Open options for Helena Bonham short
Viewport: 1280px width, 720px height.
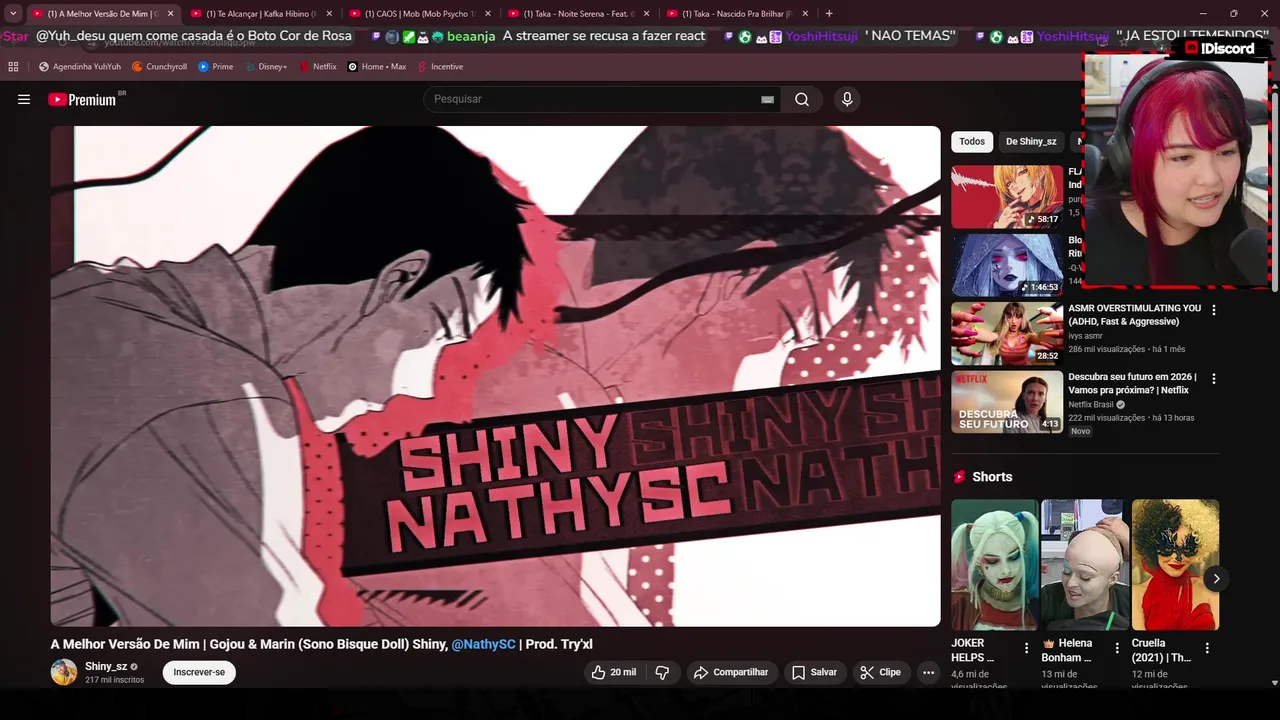point(1117,648)
